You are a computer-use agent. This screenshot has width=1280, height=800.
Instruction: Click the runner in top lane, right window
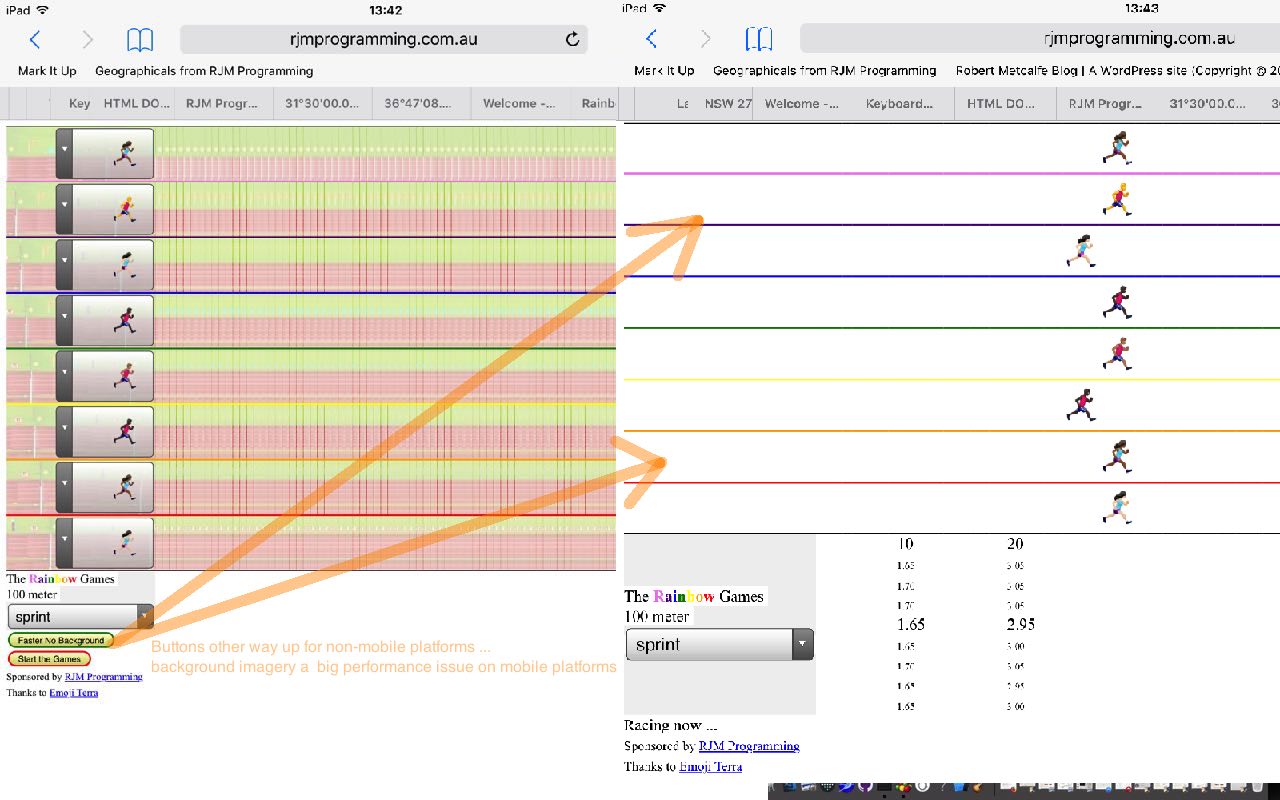[x=1117, y=148]
